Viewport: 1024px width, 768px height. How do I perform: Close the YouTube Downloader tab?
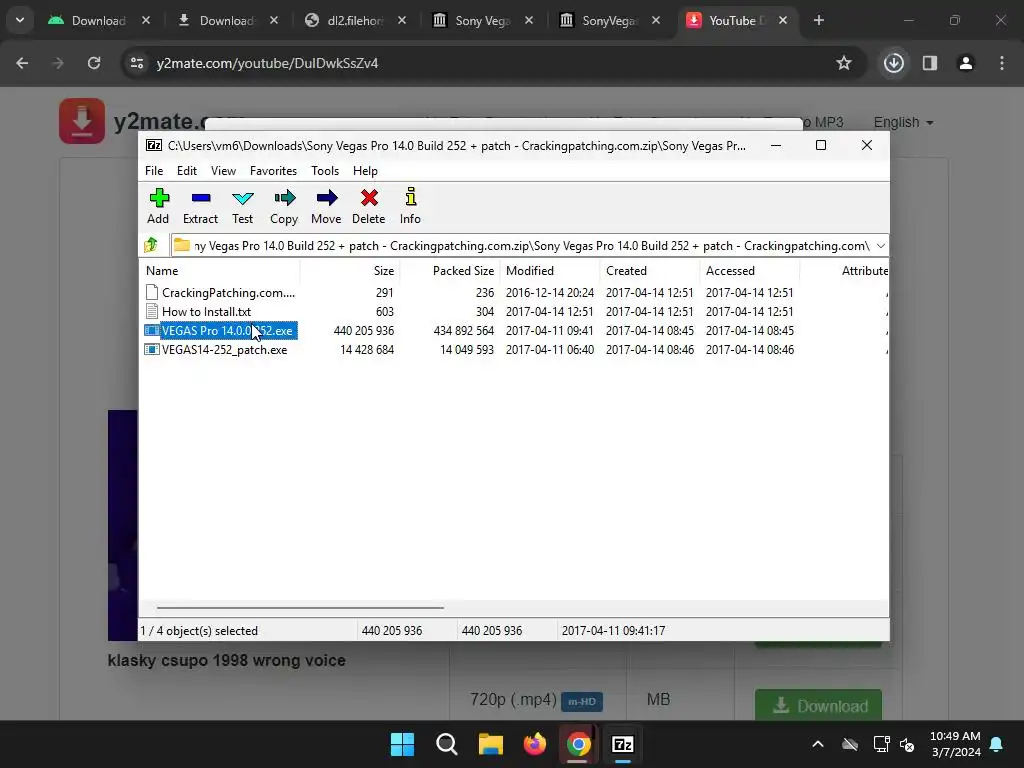(782, 21)
